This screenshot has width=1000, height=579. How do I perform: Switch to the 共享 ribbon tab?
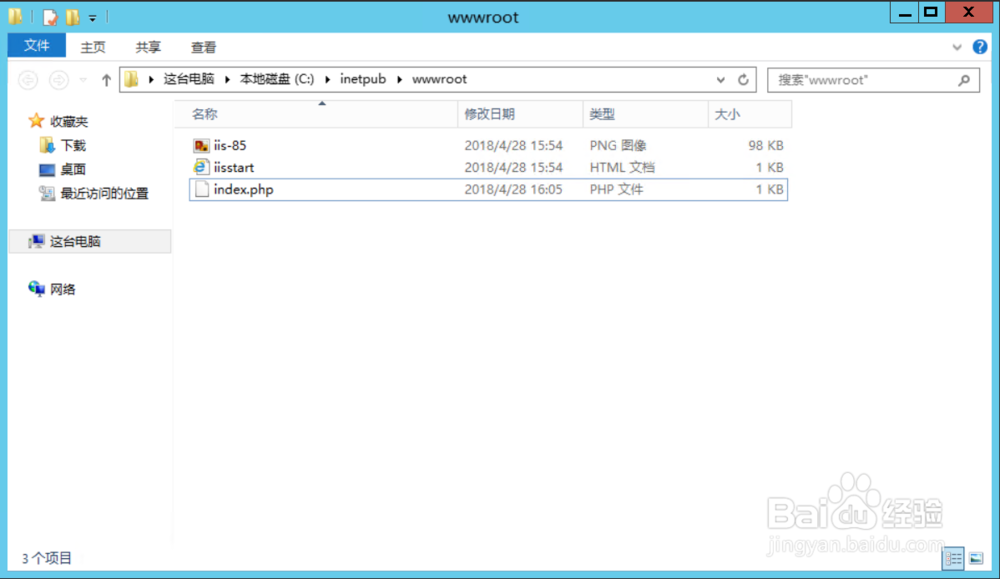148,47
